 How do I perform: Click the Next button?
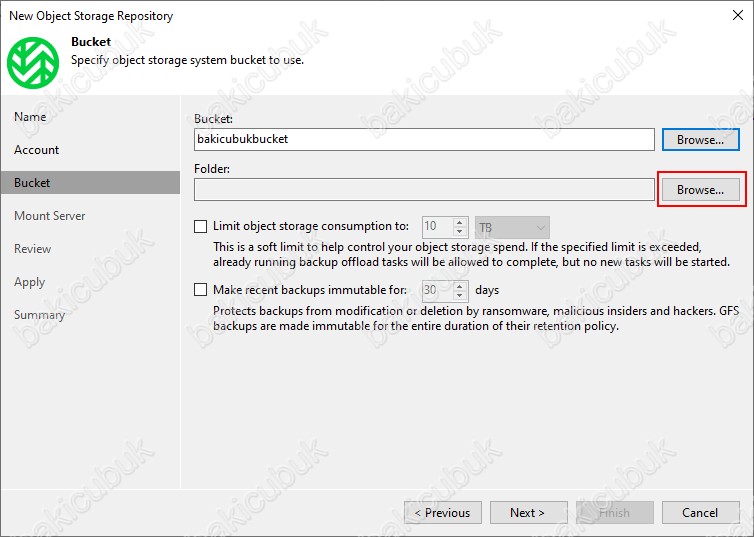pyautogui.click(x=528, y=512)
